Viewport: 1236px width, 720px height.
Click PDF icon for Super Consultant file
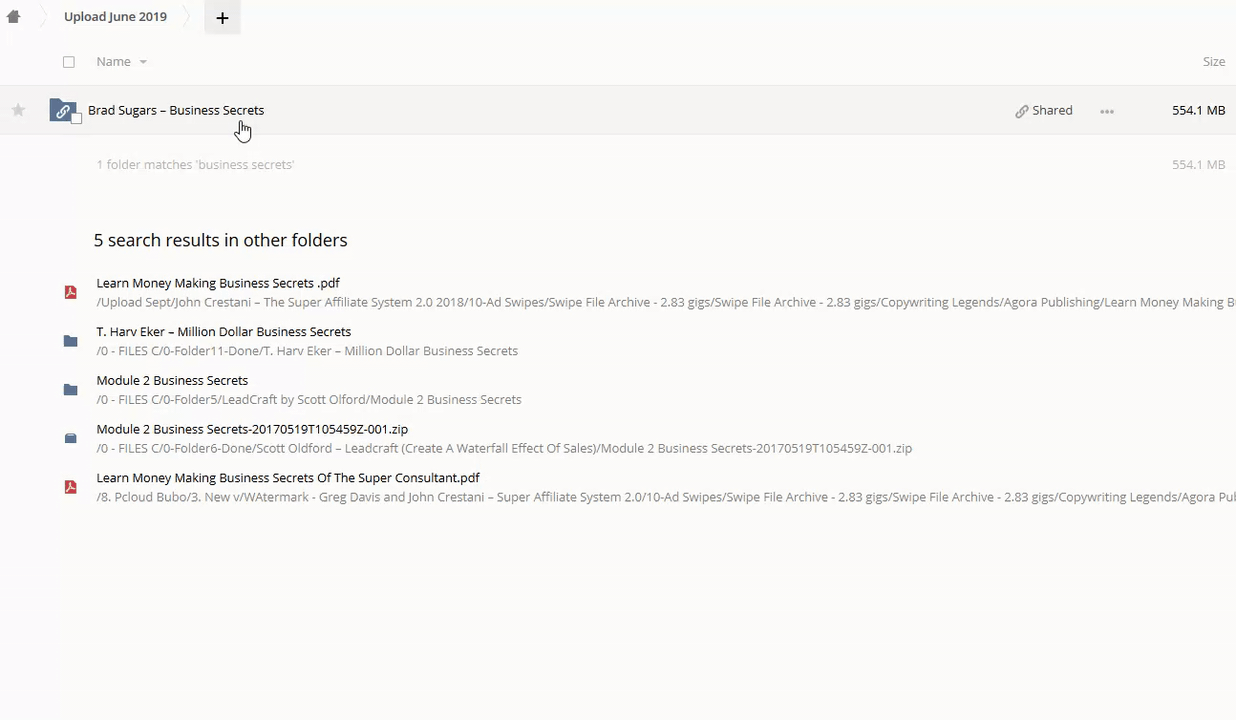click(70, 487)
